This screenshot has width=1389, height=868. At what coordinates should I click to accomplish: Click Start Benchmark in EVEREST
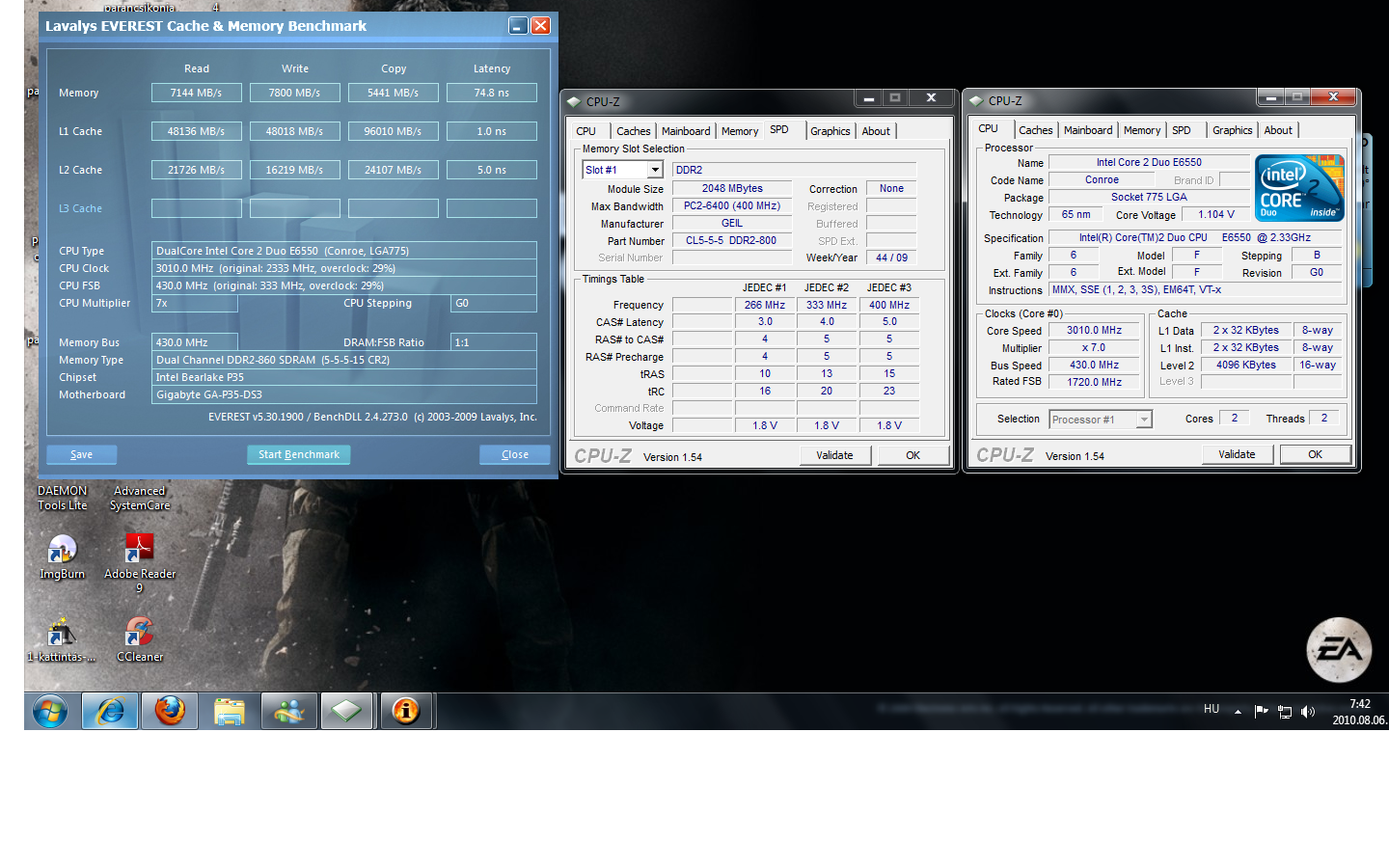[299, 454]
